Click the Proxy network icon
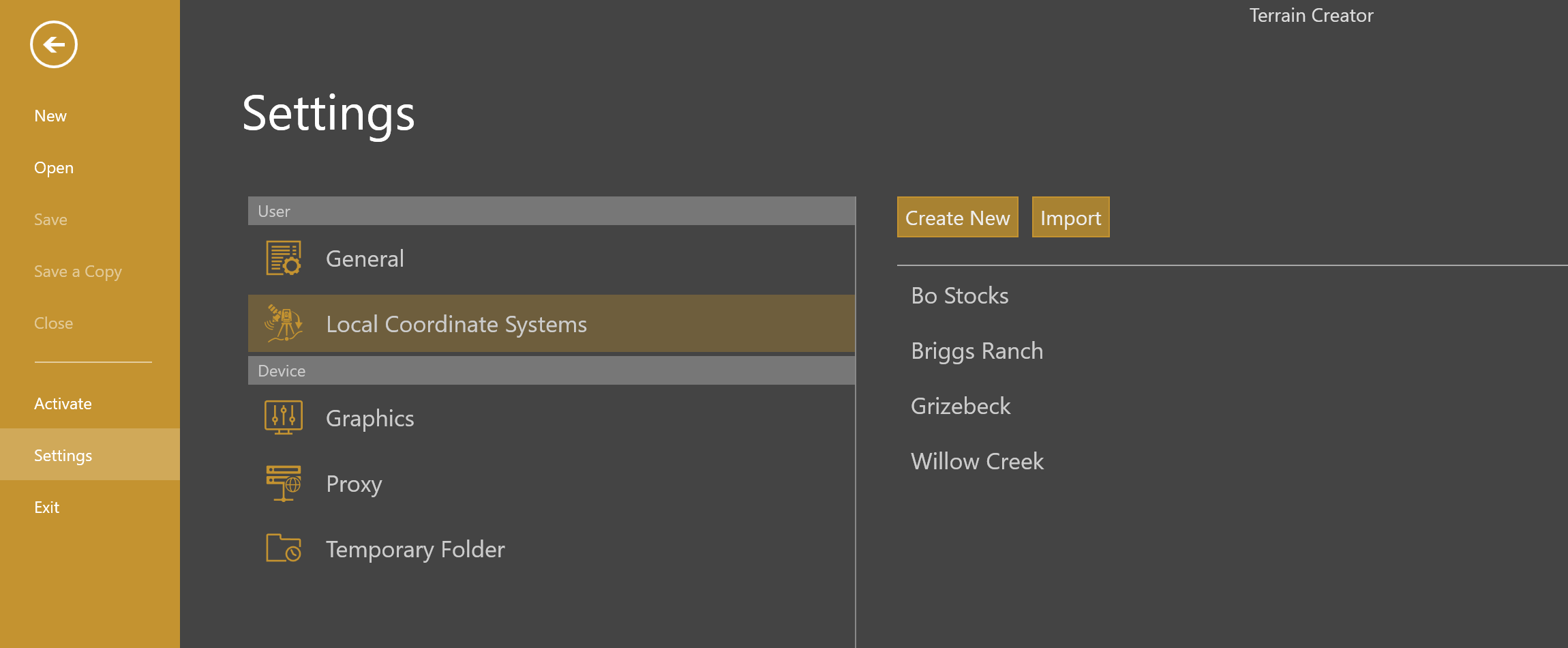 tap(282, 483)
